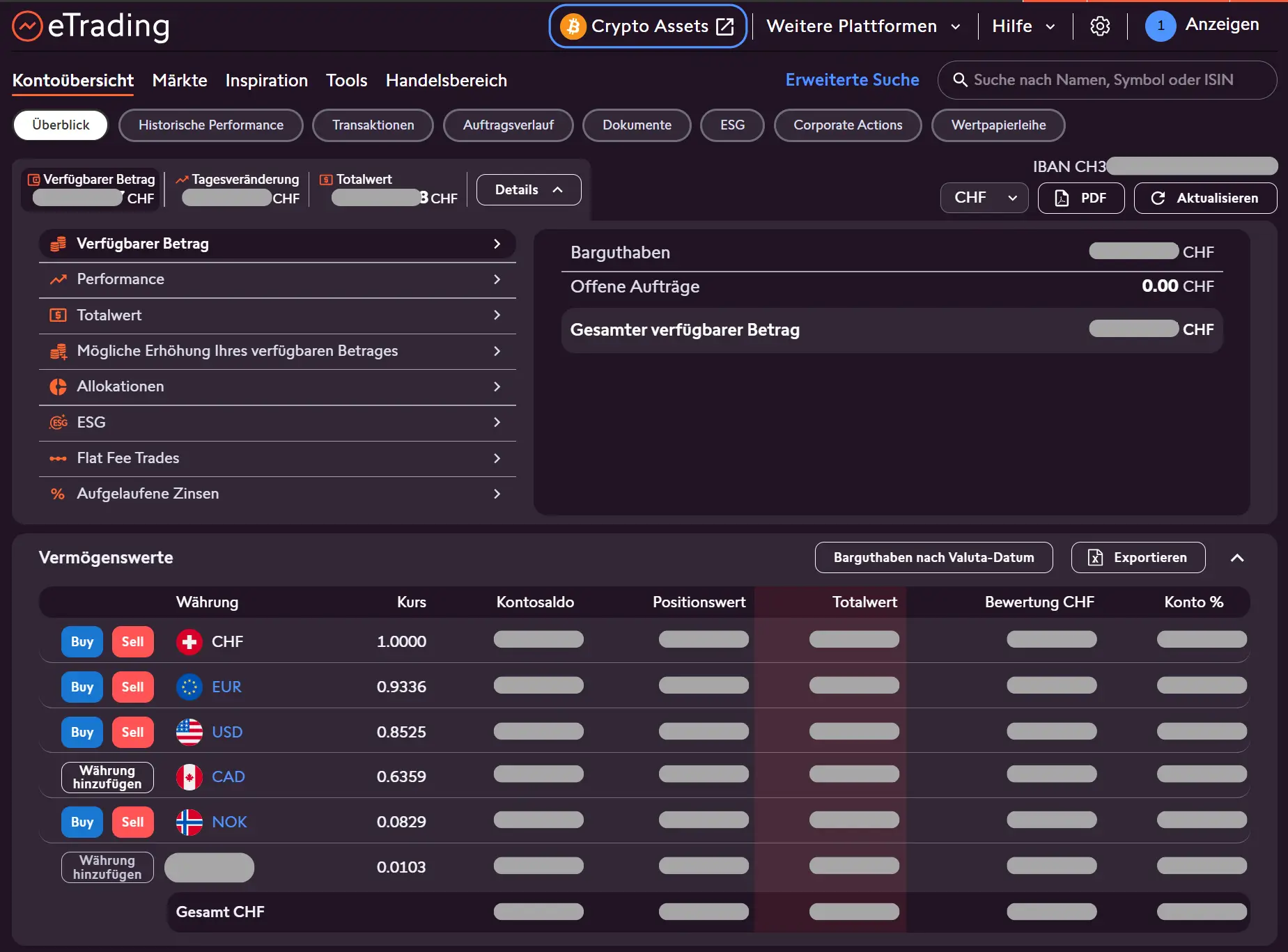
Task: Click the EU flag icon in EUR row
Action: click(189, 687)
